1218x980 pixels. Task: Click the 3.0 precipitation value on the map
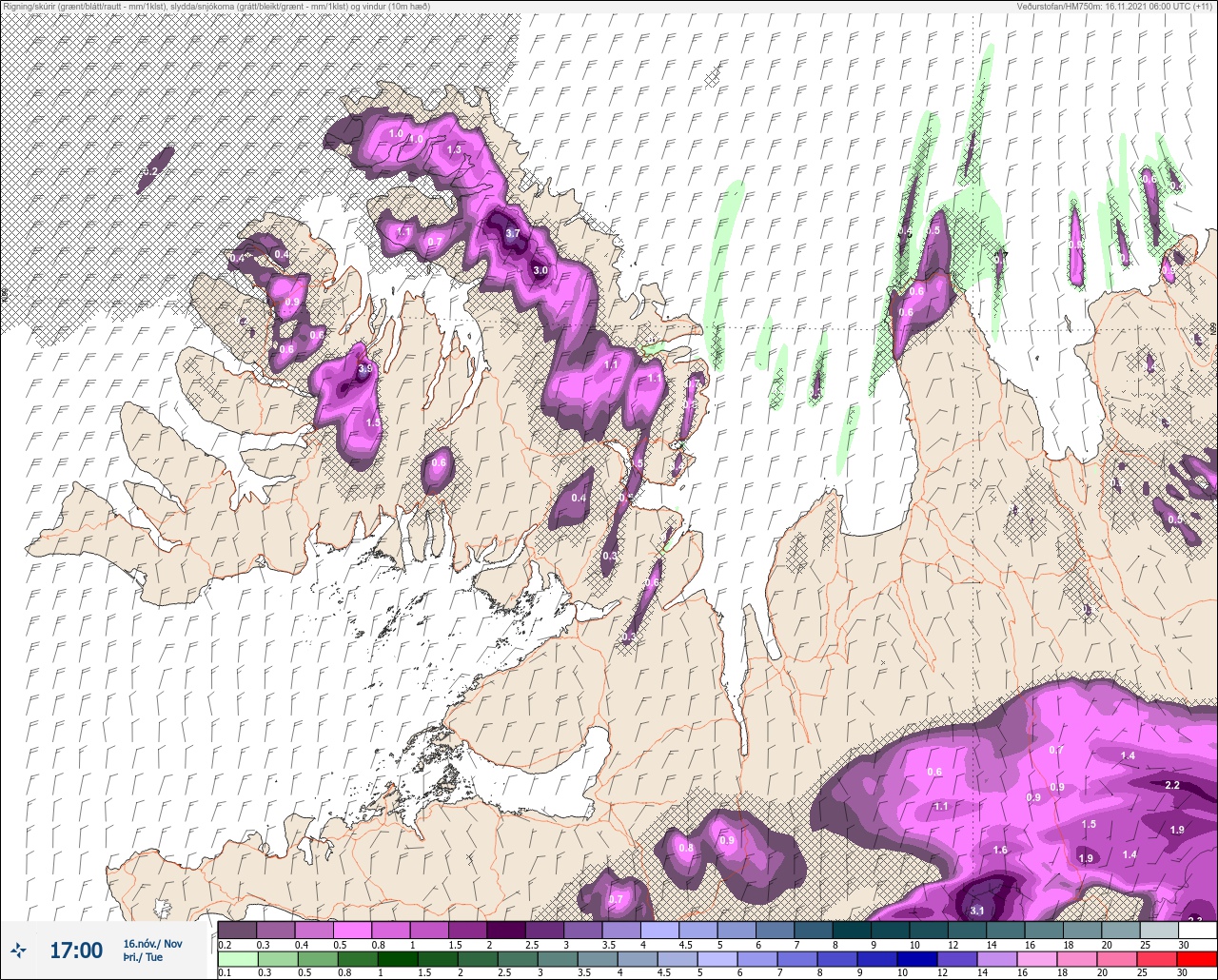tap(540, 270)
